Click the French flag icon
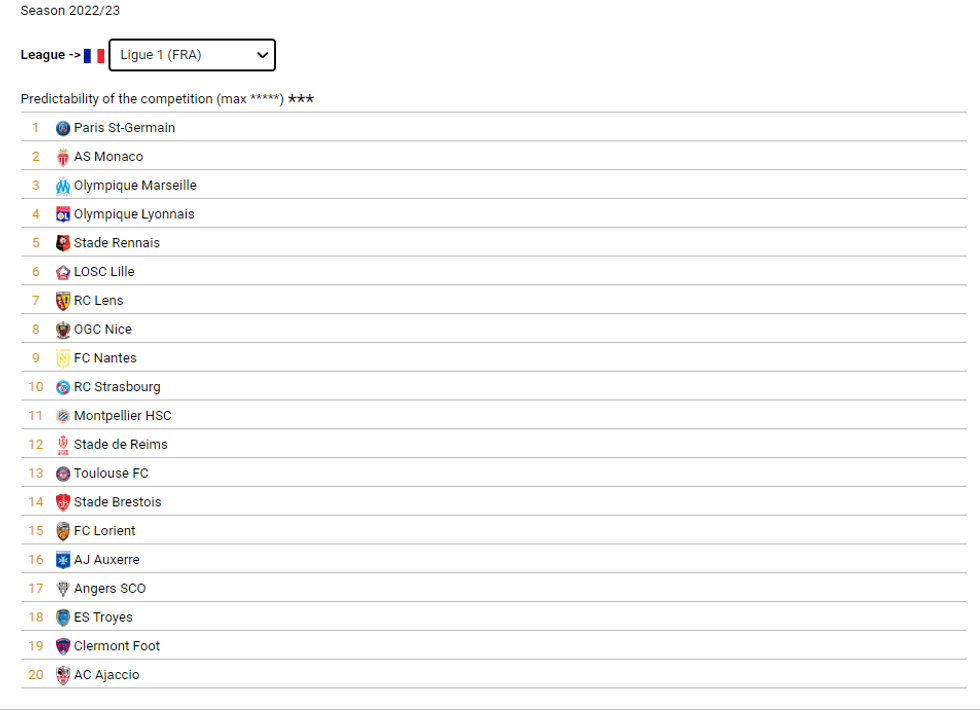This screenshot has height=711, width=980. tap(94, 56)
